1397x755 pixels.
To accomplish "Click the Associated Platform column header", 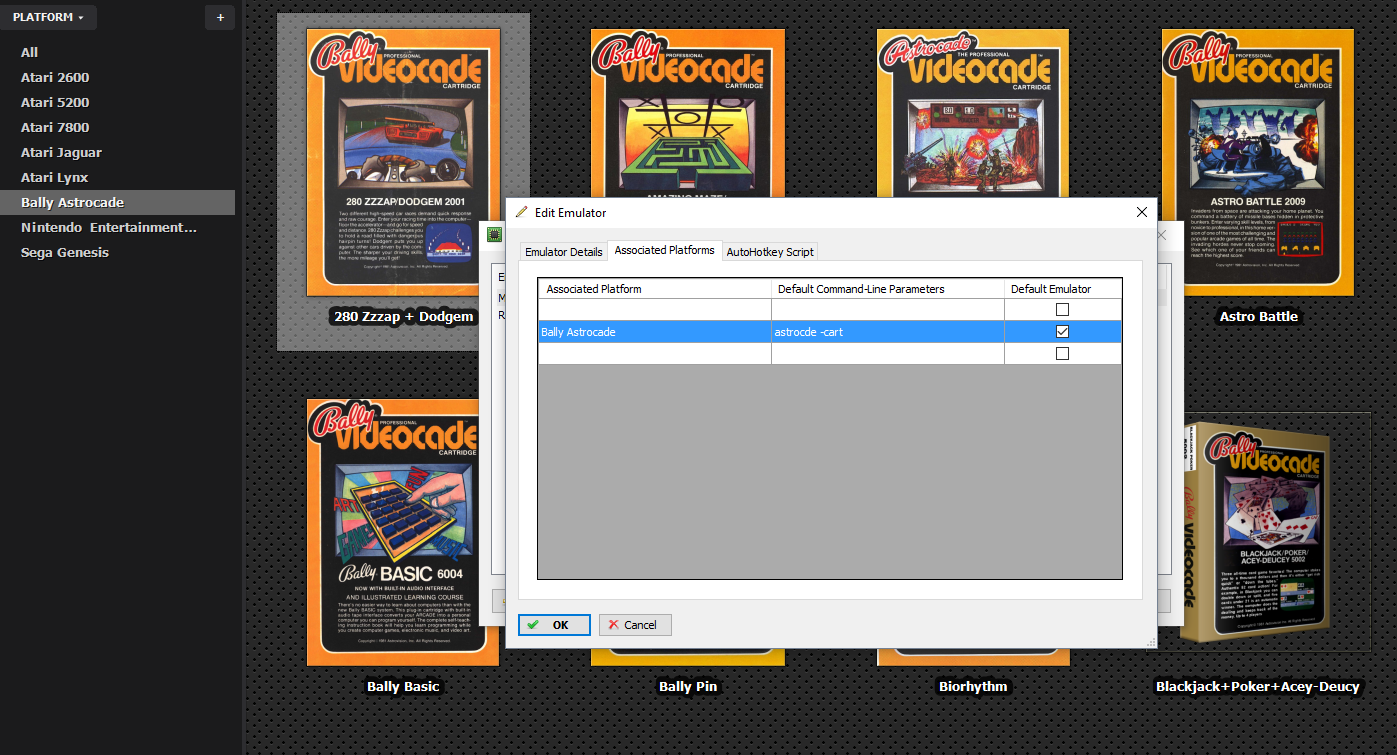I will pyautogui.click(x=655, y=289).
